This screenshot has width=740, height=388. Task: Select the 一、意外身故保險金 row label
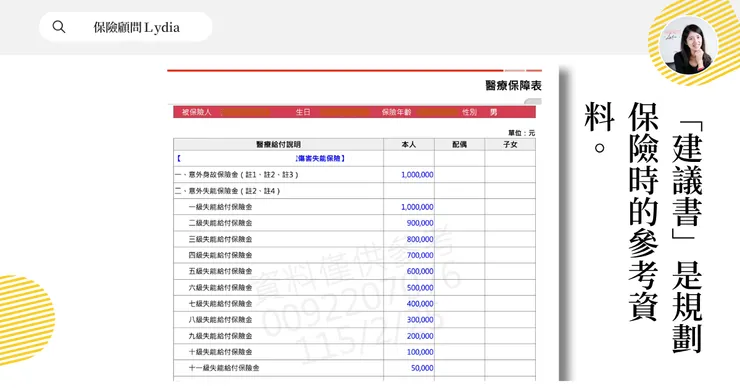coord(236,175)
